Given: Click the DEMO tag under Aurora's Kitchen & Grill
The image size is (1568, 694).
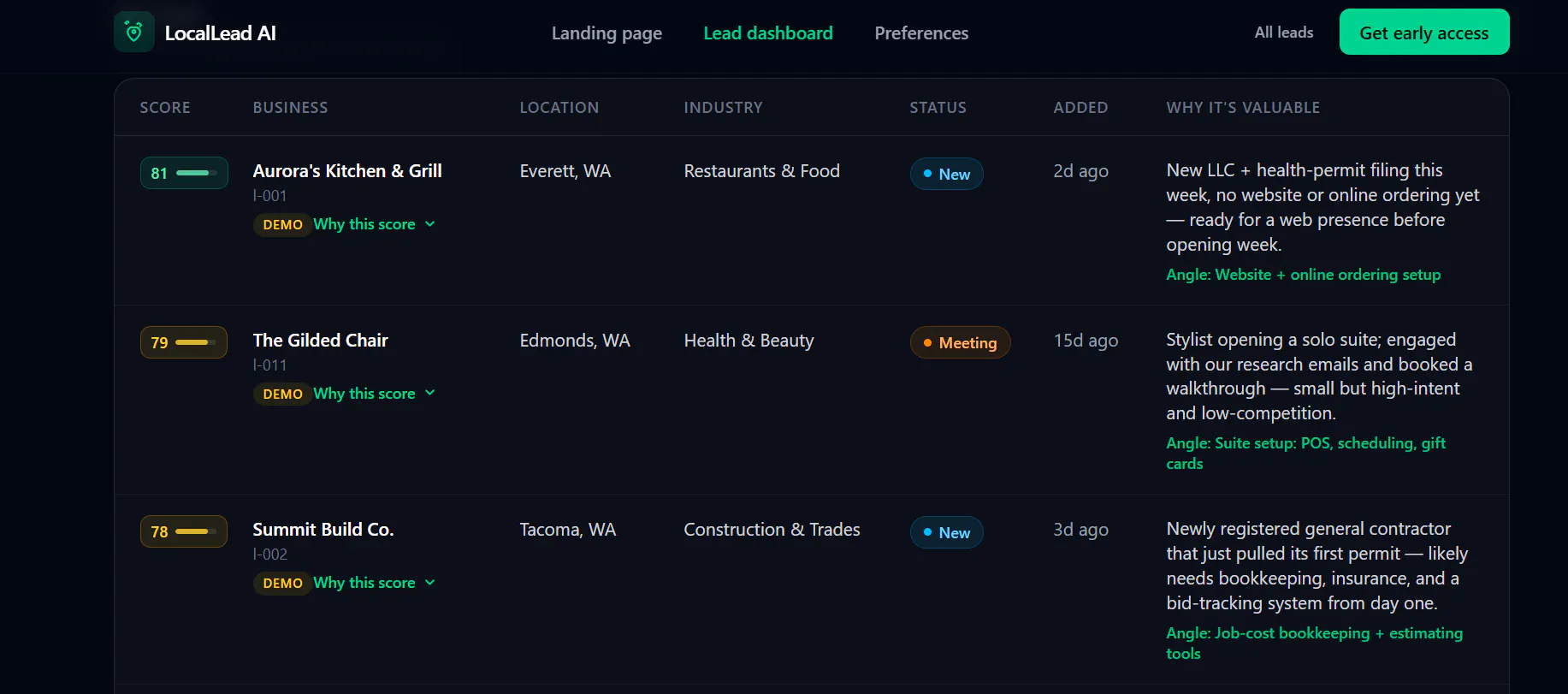Looking at the screenshot, I should click(282, 224).
